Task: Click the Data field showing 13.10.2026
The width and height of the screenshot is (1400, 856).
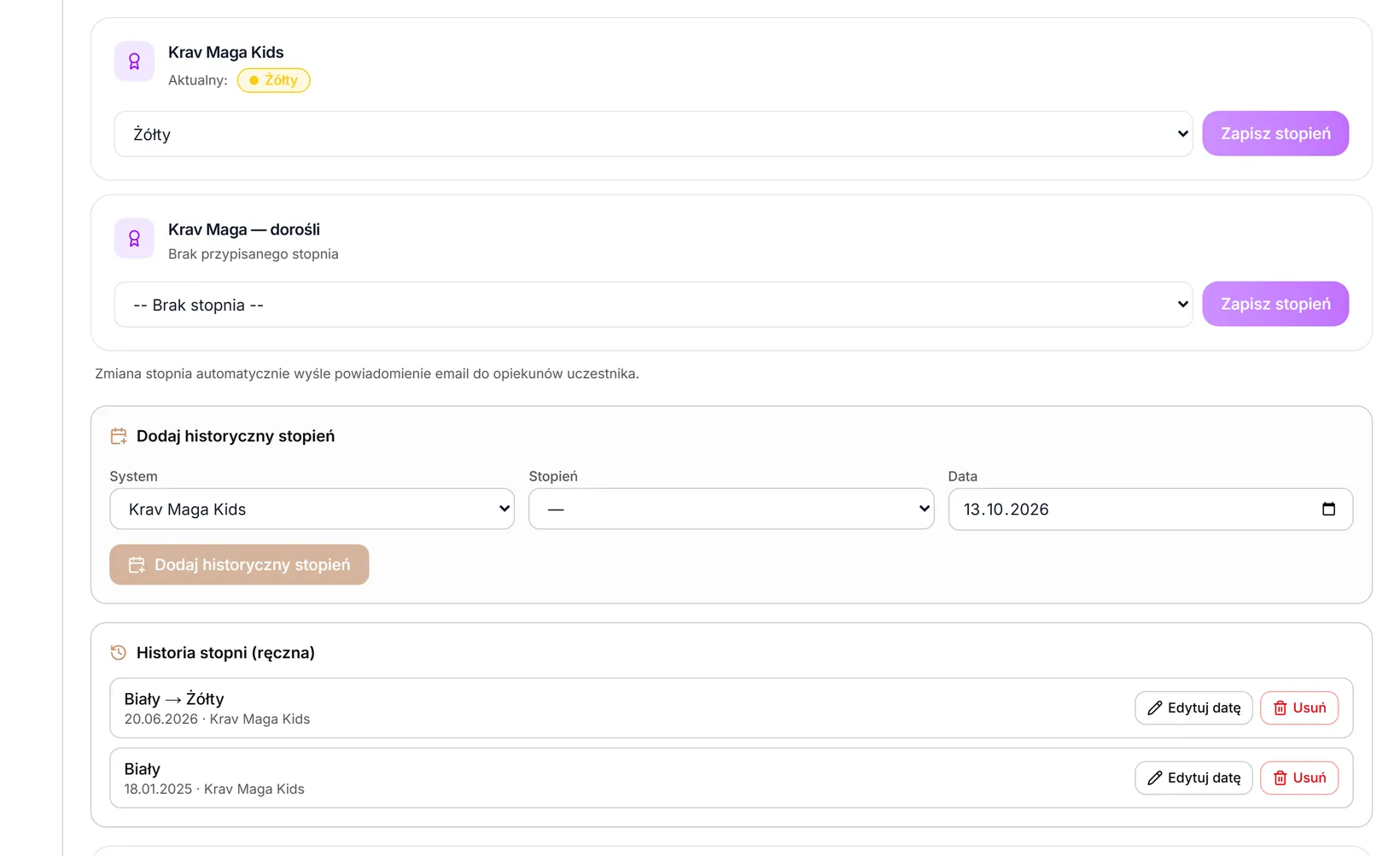Action: 1150,509
